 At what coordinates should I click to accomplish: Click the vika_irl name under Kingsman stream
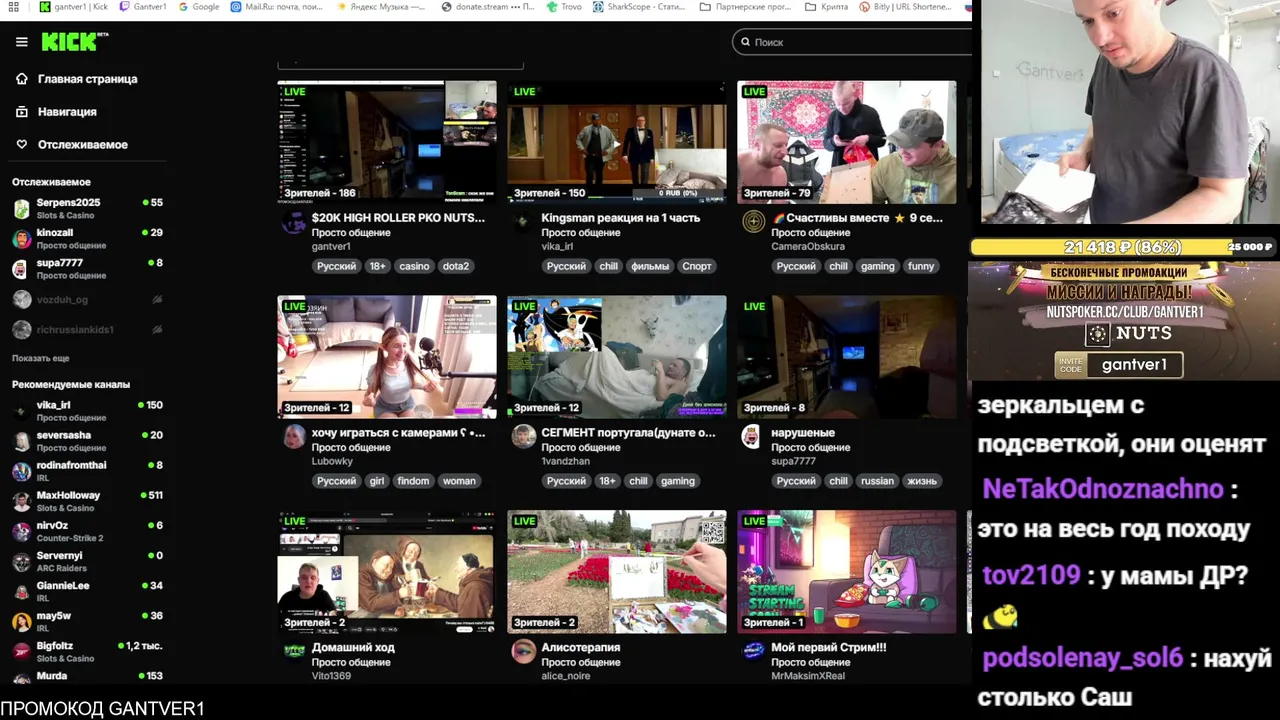click(x=557, y=246)
